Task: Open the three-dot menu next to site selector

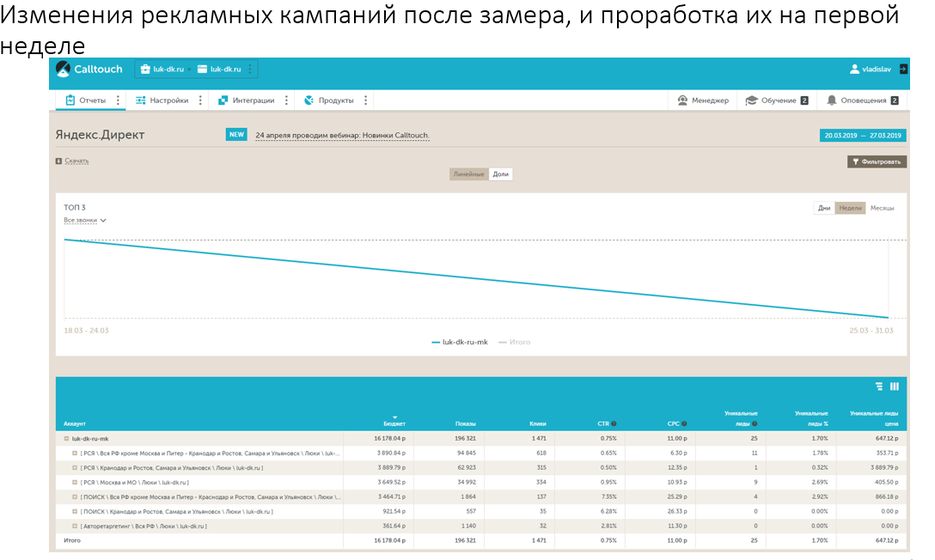Action: 250,69
